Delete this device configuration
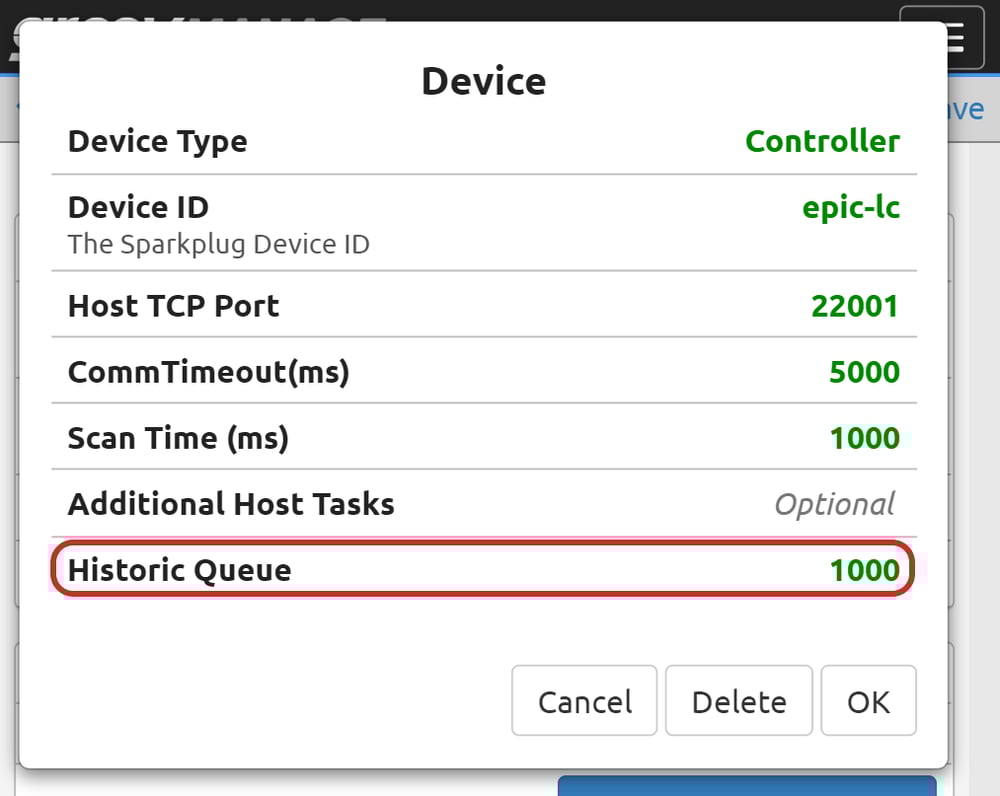This screenshot has height=796, width=1000. (738, 701)
